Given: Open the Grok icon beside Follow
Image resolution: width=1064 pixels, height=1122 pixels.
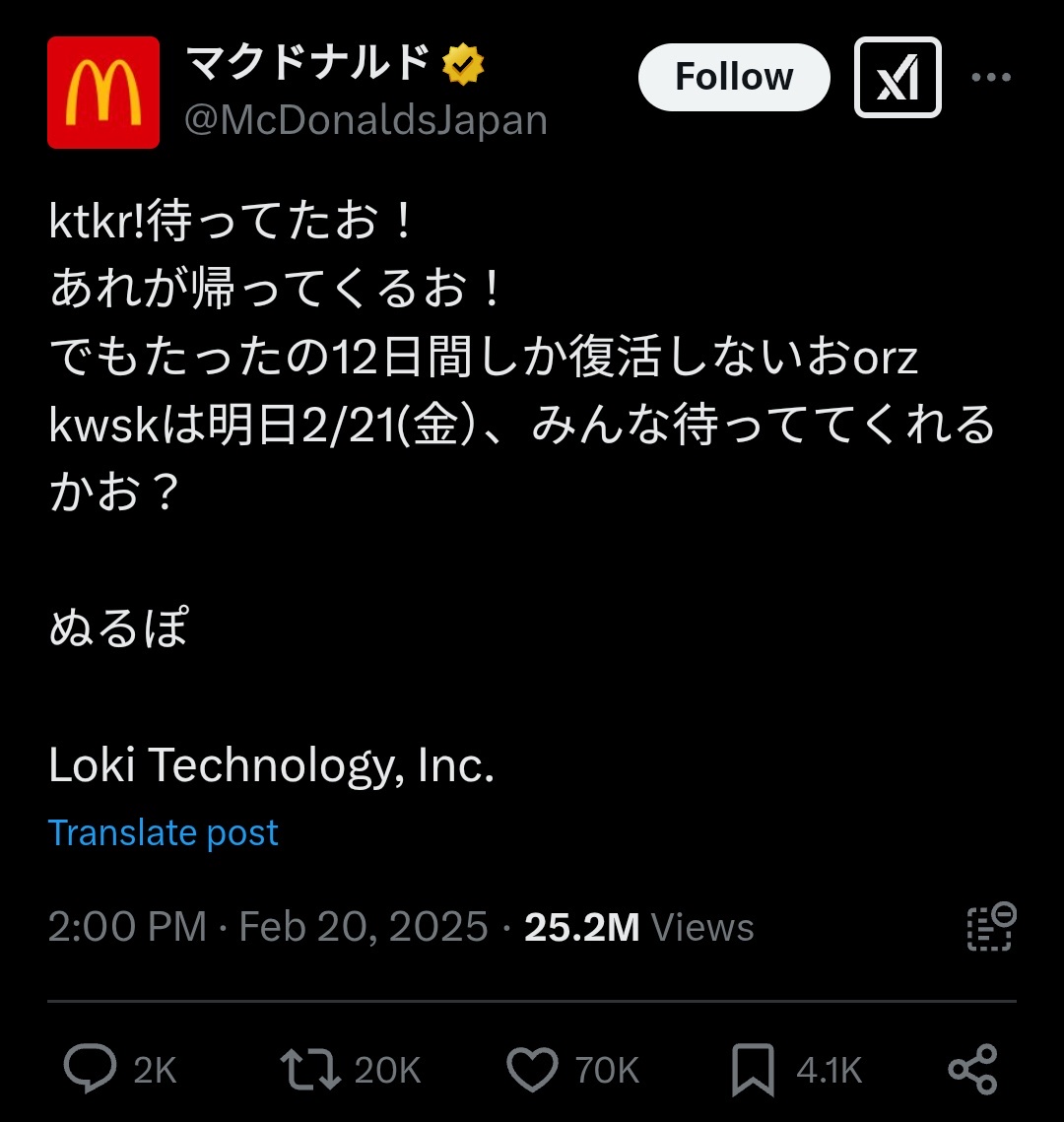Looking at the screenshot, I should 897,77.
